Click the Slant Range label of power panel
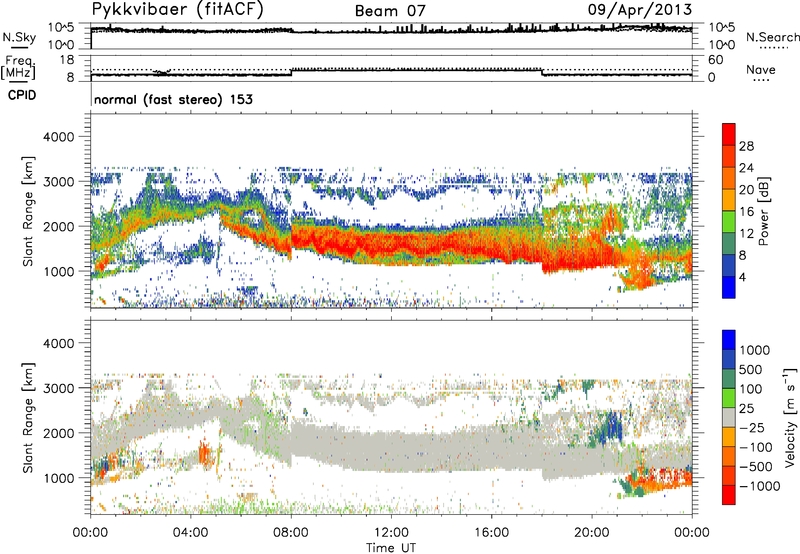The width and height of the screenshot is (800, 554). pyautogui.click(x=28, y=211)
